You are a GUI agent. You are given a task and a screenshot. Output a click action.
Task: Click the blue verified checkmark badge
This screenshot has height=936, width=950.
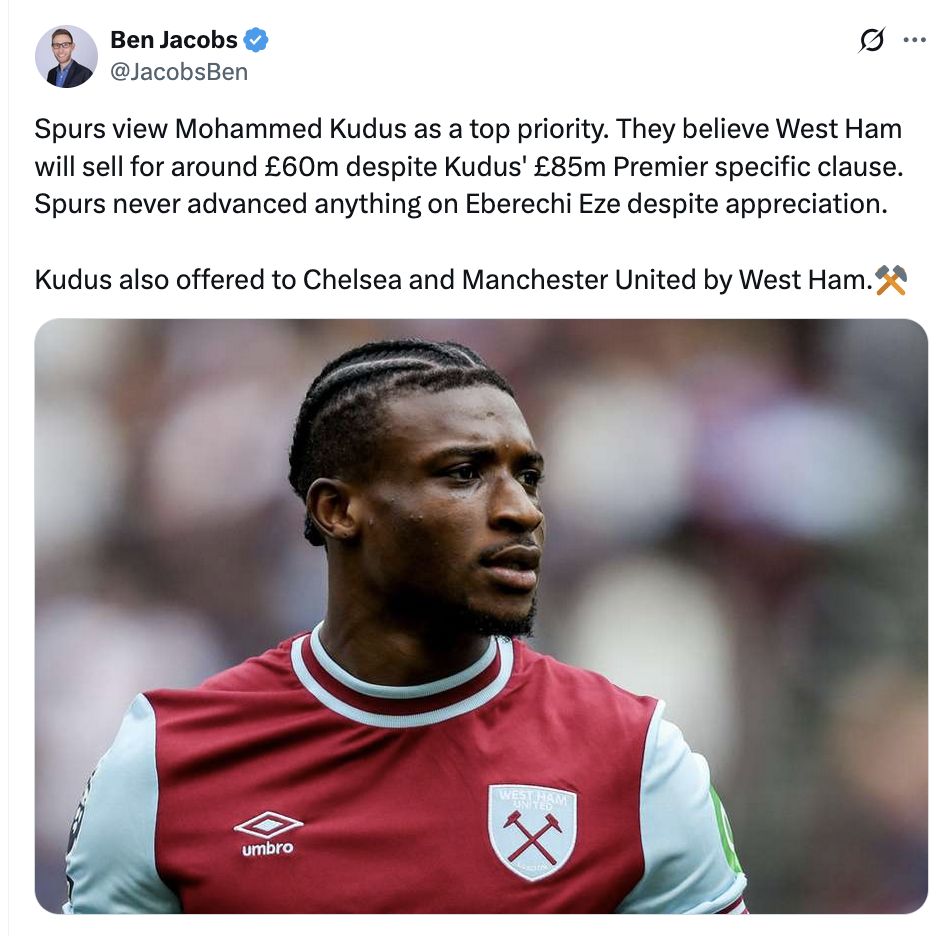[x=256, y=40]
